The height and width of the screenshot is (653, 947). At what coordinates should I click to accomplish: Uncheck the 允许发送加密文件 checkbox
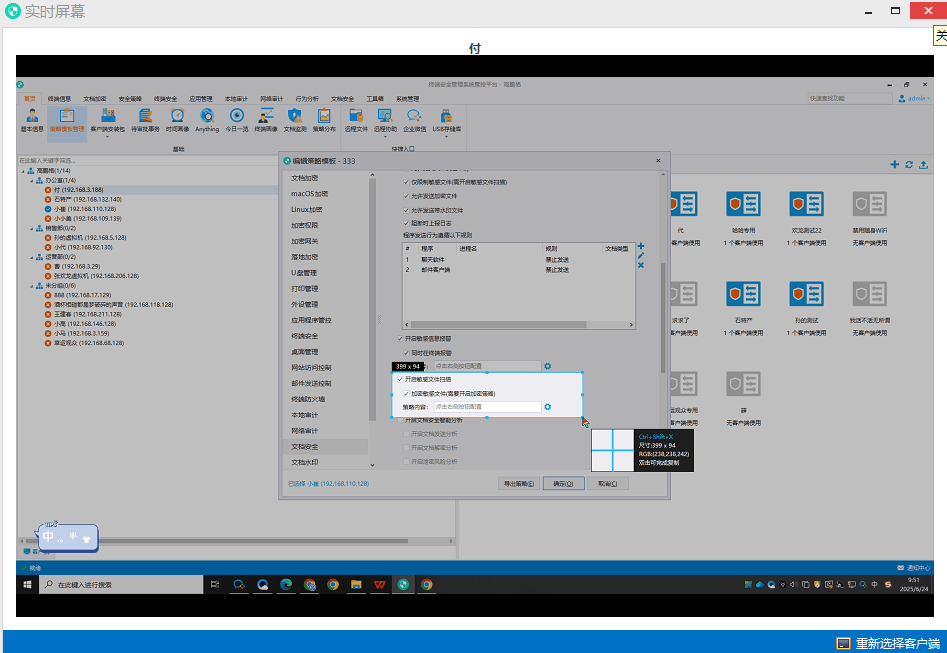pos(405,197)
